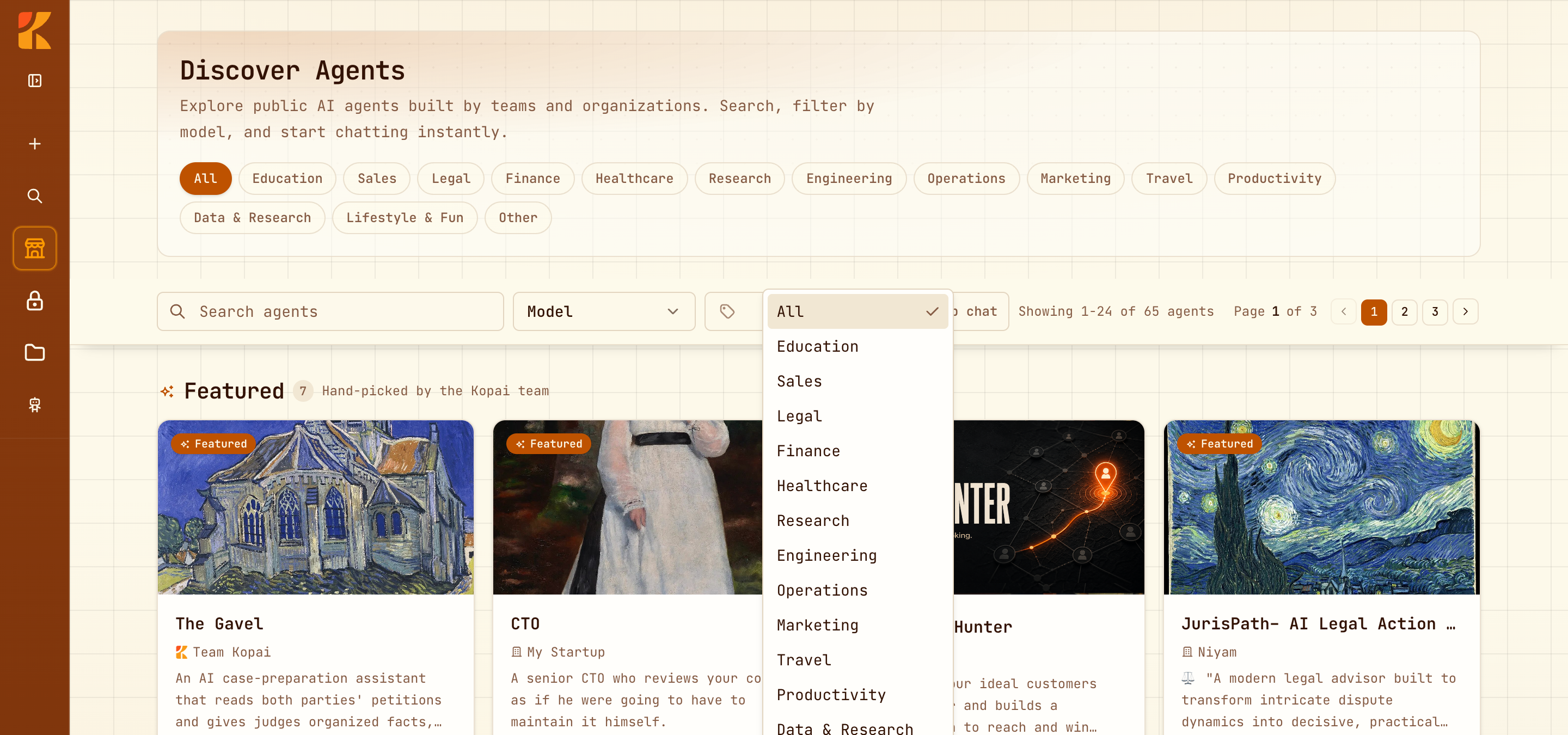Click the Team Kopai logo icon

pos(181,652)
